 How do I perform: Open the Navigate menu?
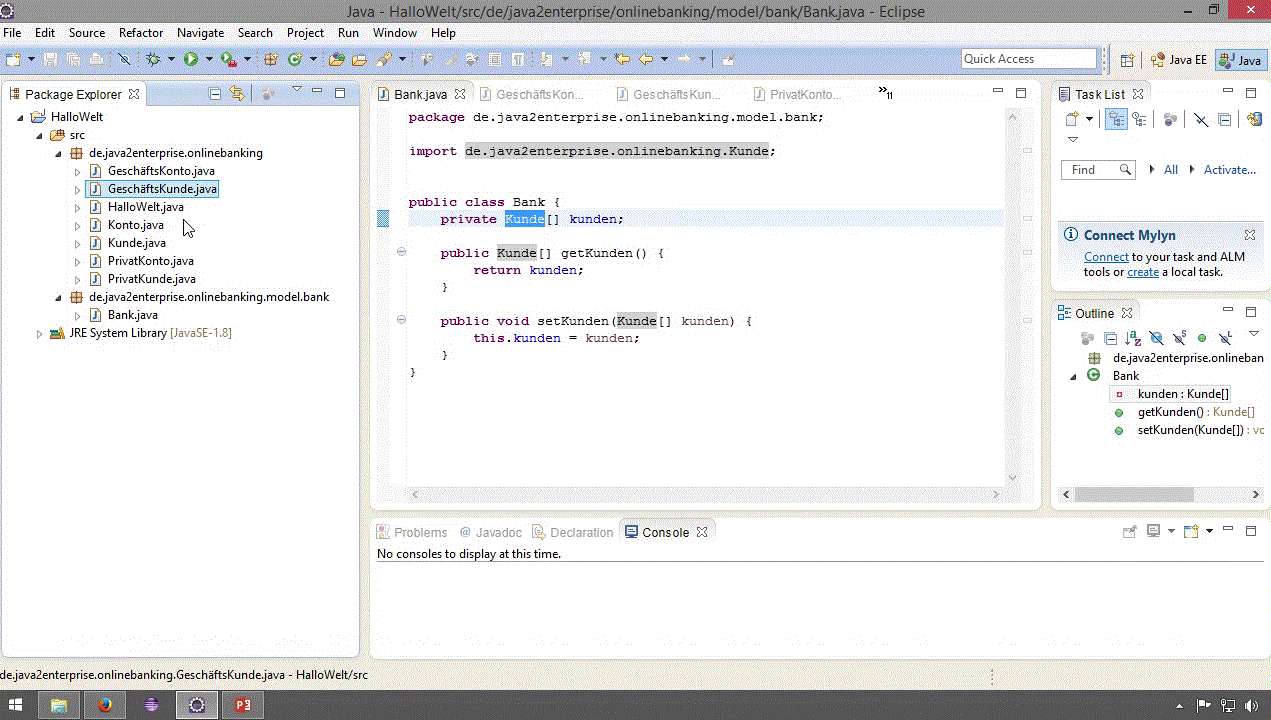pyautogui.click(x=200, y=33)
